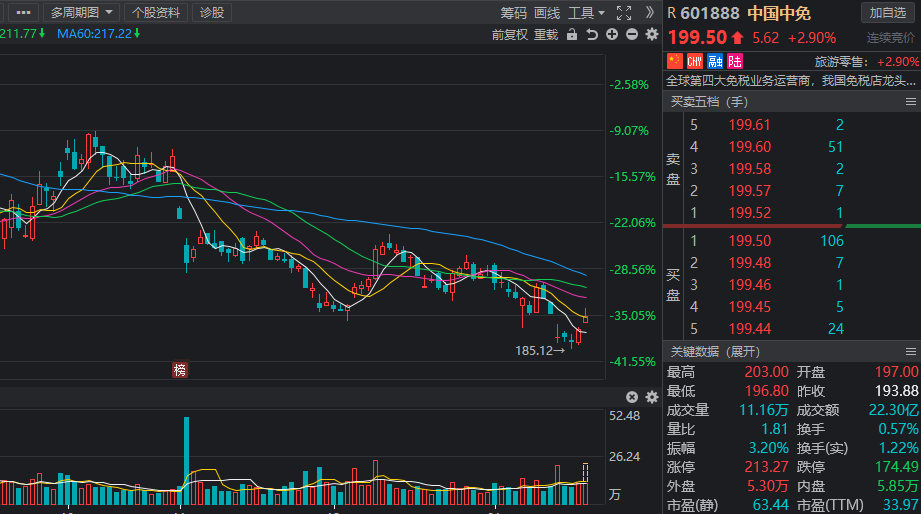Open volume panel settings gear
The image size is (921, 514).
pos(651,397)
